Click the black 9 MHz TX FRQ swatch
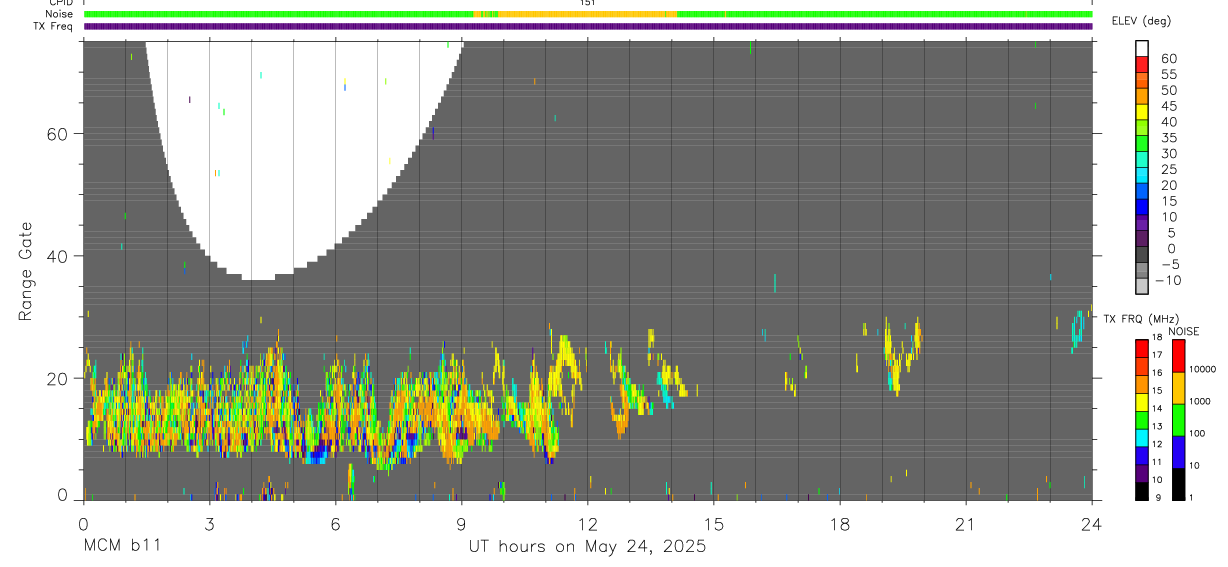1228x567 pixels. click(x=1142, y=490)
